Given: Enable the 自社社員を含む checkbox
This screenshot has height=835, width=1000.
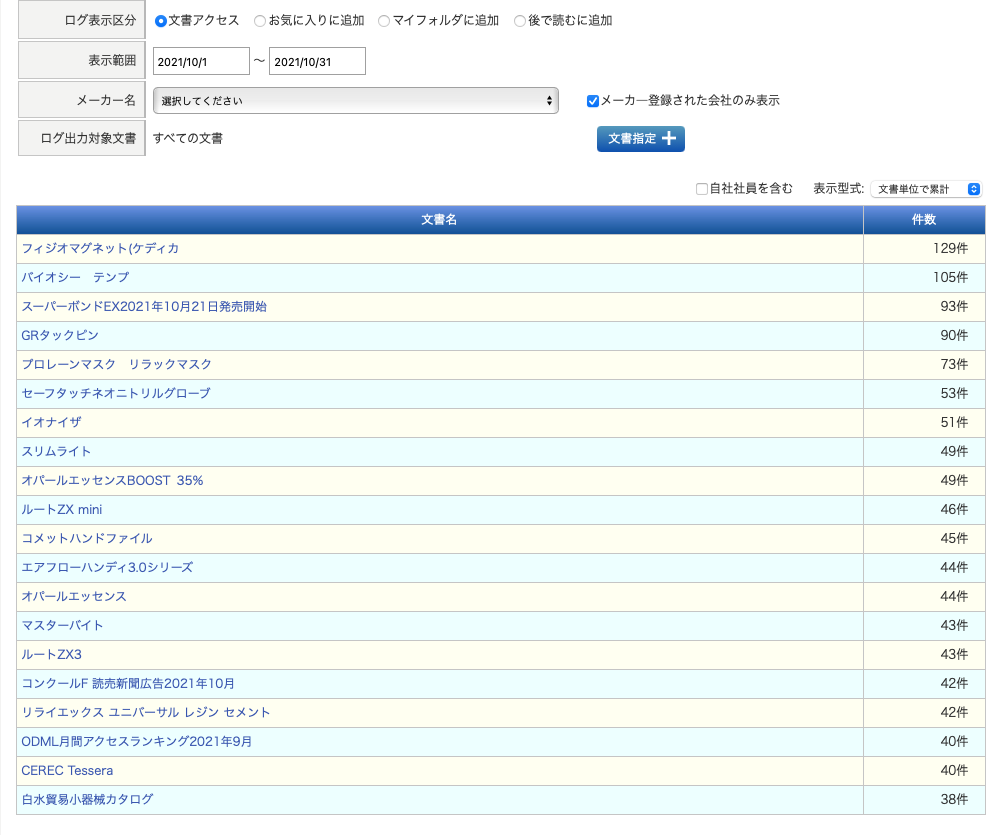Looking at the screenshot, I should (702, 189).
